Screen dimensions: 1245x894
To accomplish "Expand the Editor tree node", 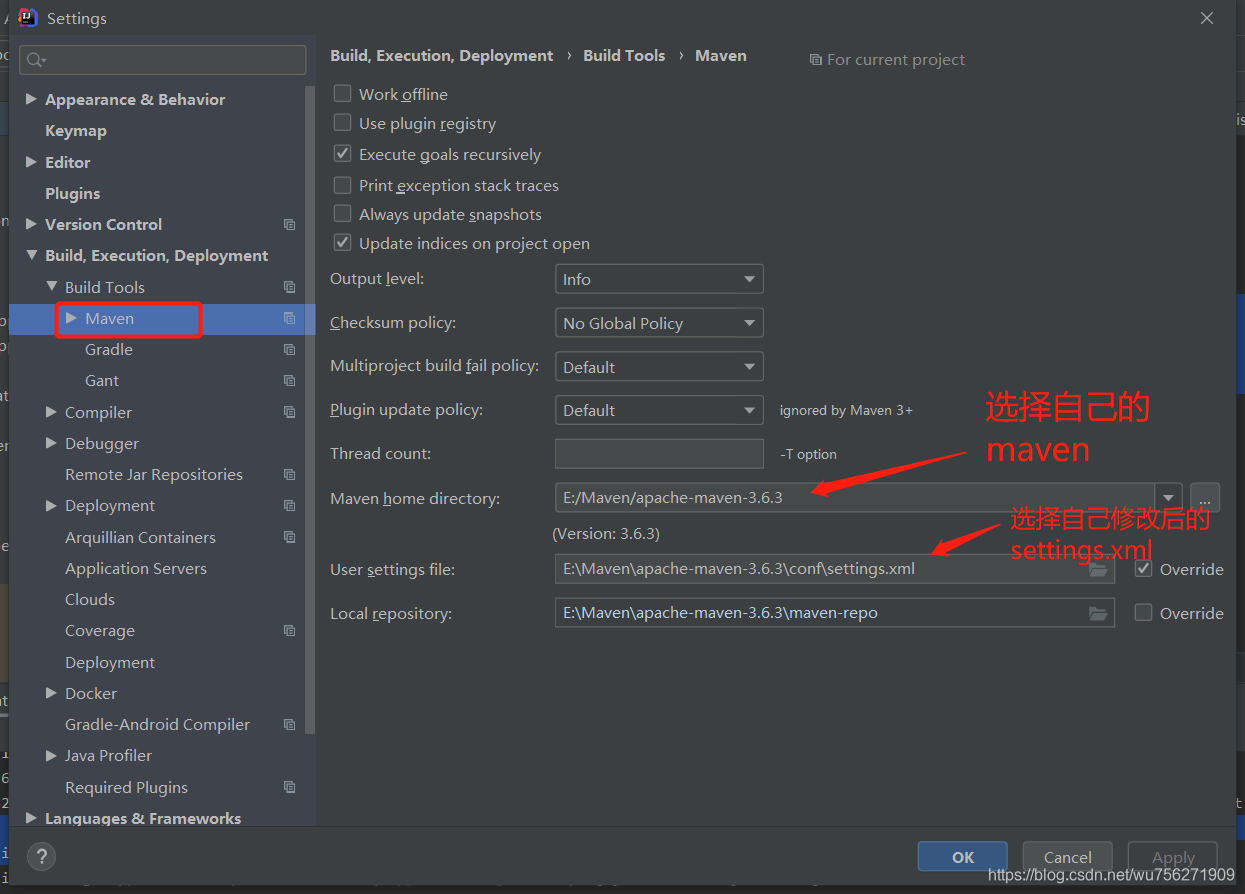I will click(31, 162).
